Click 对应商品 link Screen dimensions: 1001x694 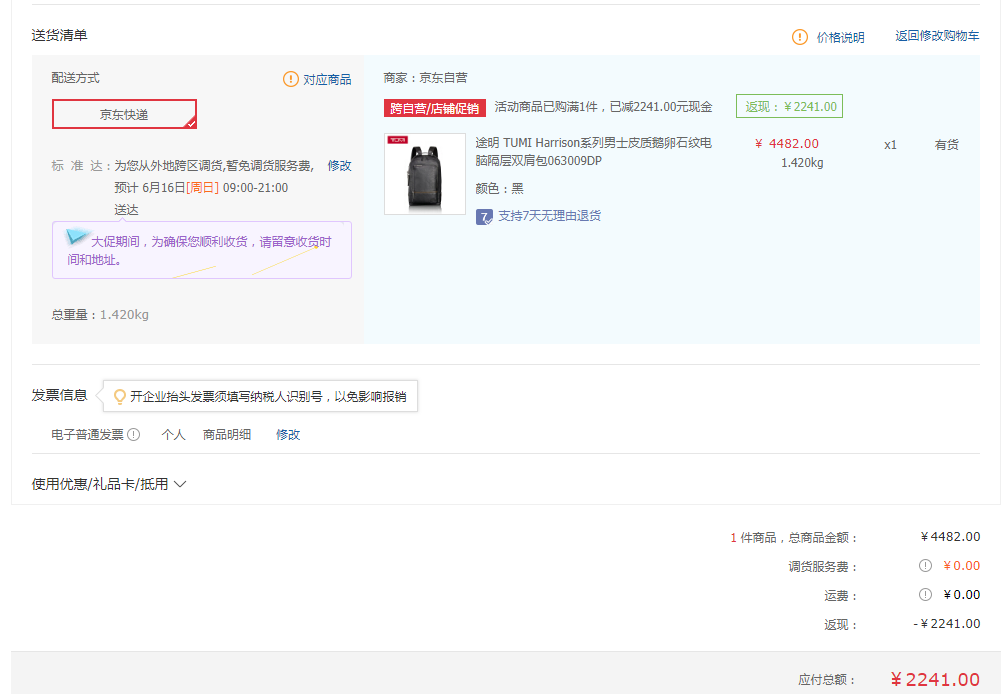click(327, 79)
